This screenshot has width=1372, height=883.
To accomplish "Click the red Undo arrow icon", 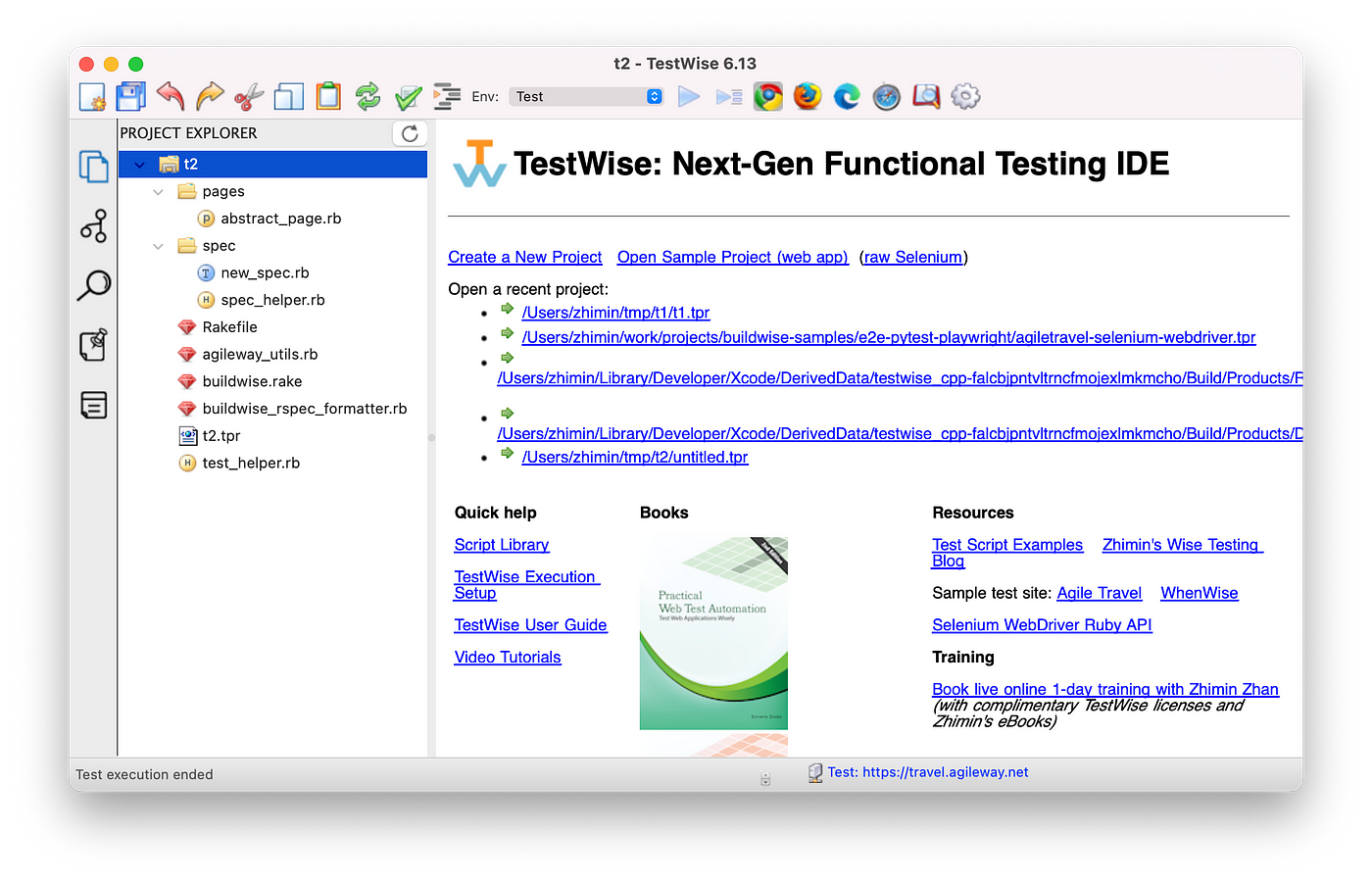I will pyautogui.click(x=171, y=95).
